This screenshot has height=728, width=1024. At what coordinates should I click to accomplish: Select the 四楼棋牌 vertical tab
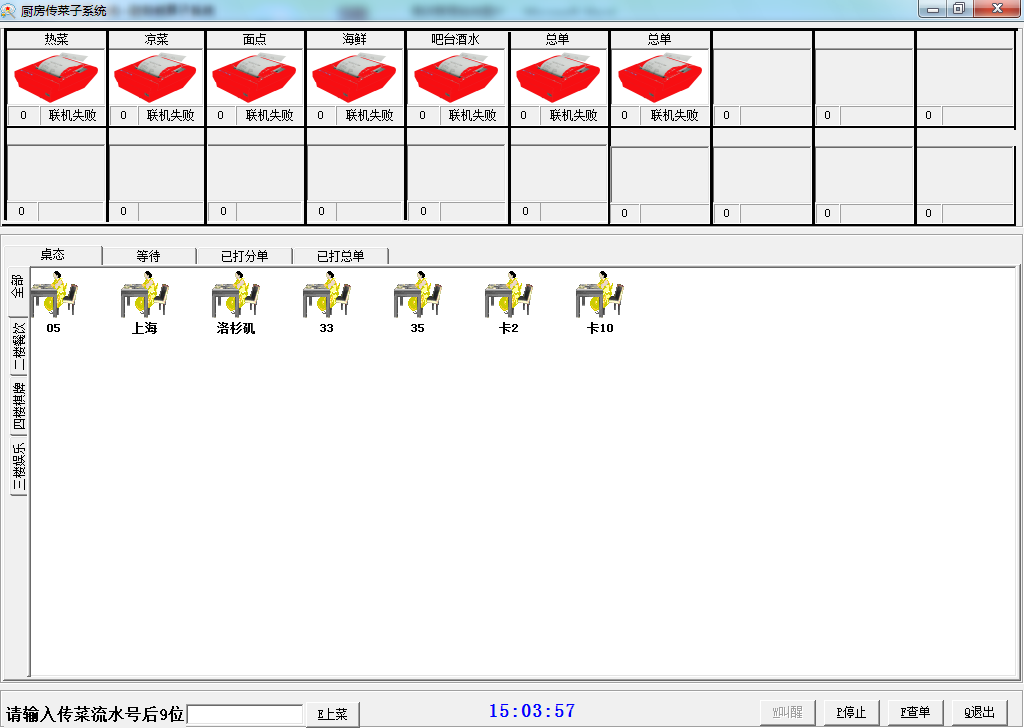coord(18,405)
